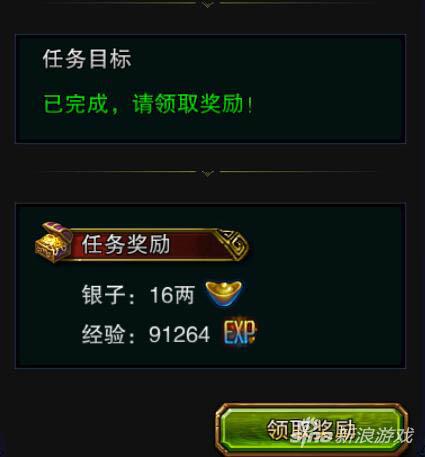The image size is (425, 457).
Task: Click the 16两 silver amount
Action: pos(172,295)
